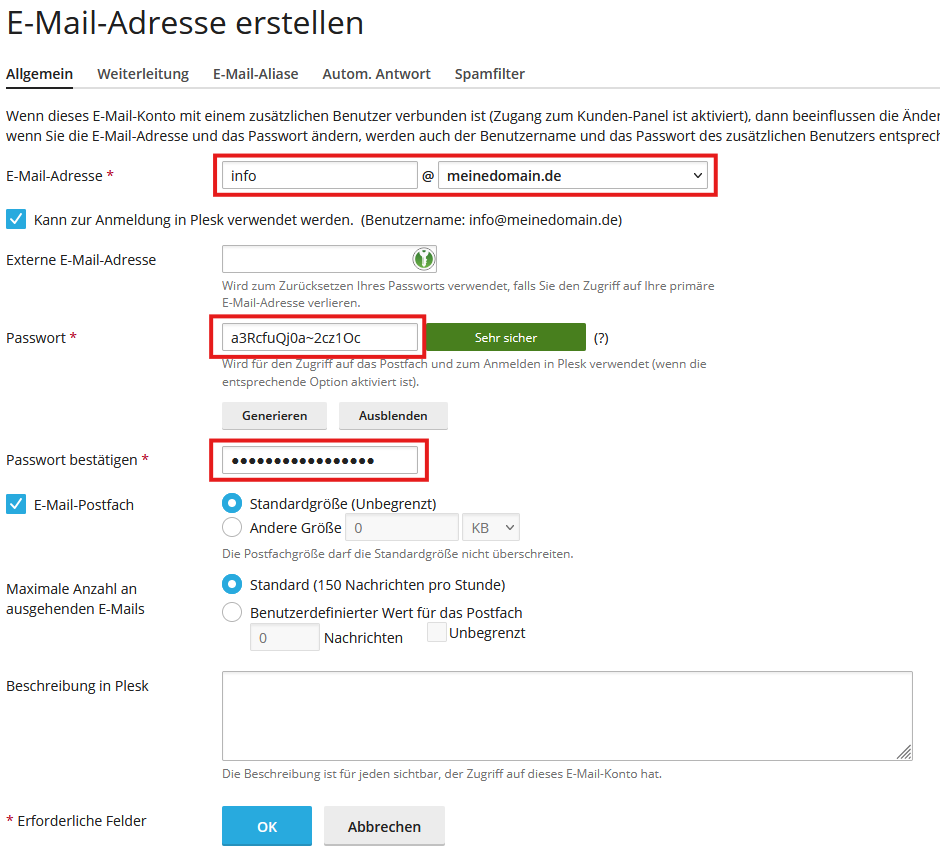Click the green icon in external email field
The width and height of the screenshot is (940, 868).
point(424,260)
